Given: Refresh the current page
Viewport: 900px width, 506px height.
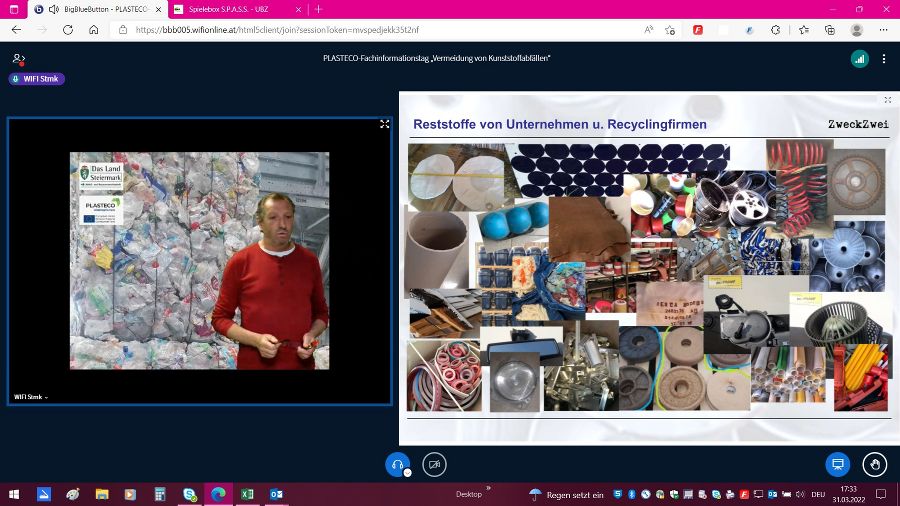Looking at the screenshot, I should click(68, 30).
